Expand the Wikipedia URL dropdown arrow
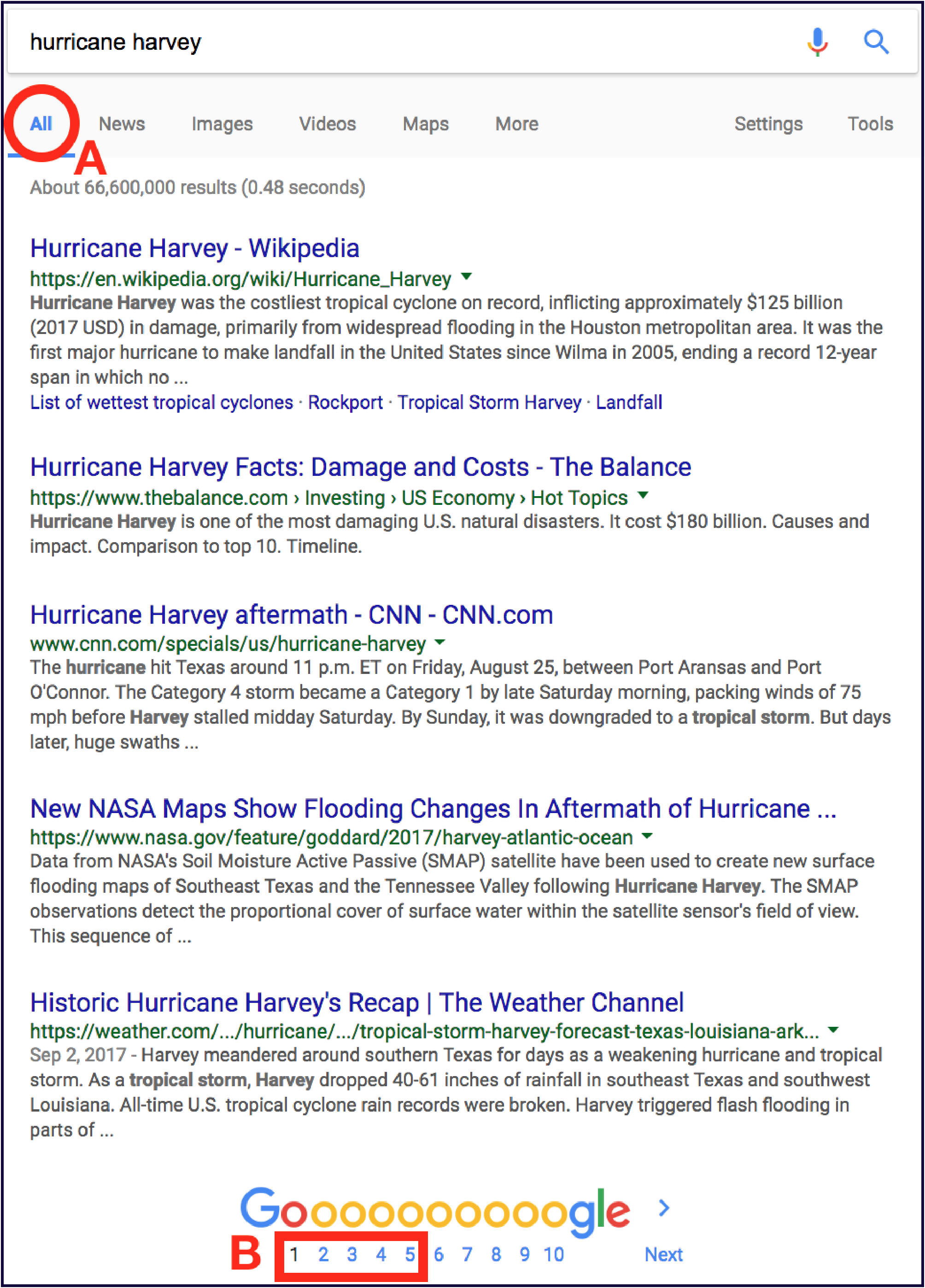Viewport: 925px width, 1288px height. pyautogui.click(x=466, y=276)
